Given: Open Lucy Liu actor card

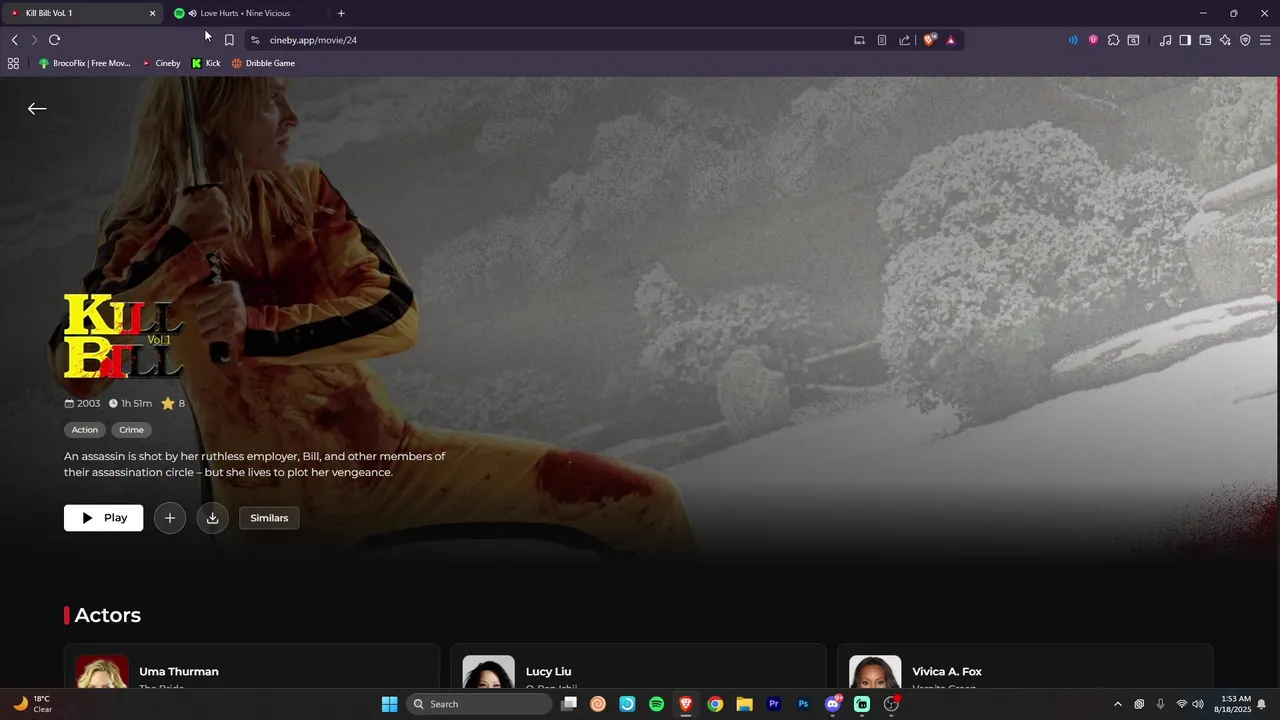Looking at the screenshot, I should pyautogui.click(x=638, y=667).
